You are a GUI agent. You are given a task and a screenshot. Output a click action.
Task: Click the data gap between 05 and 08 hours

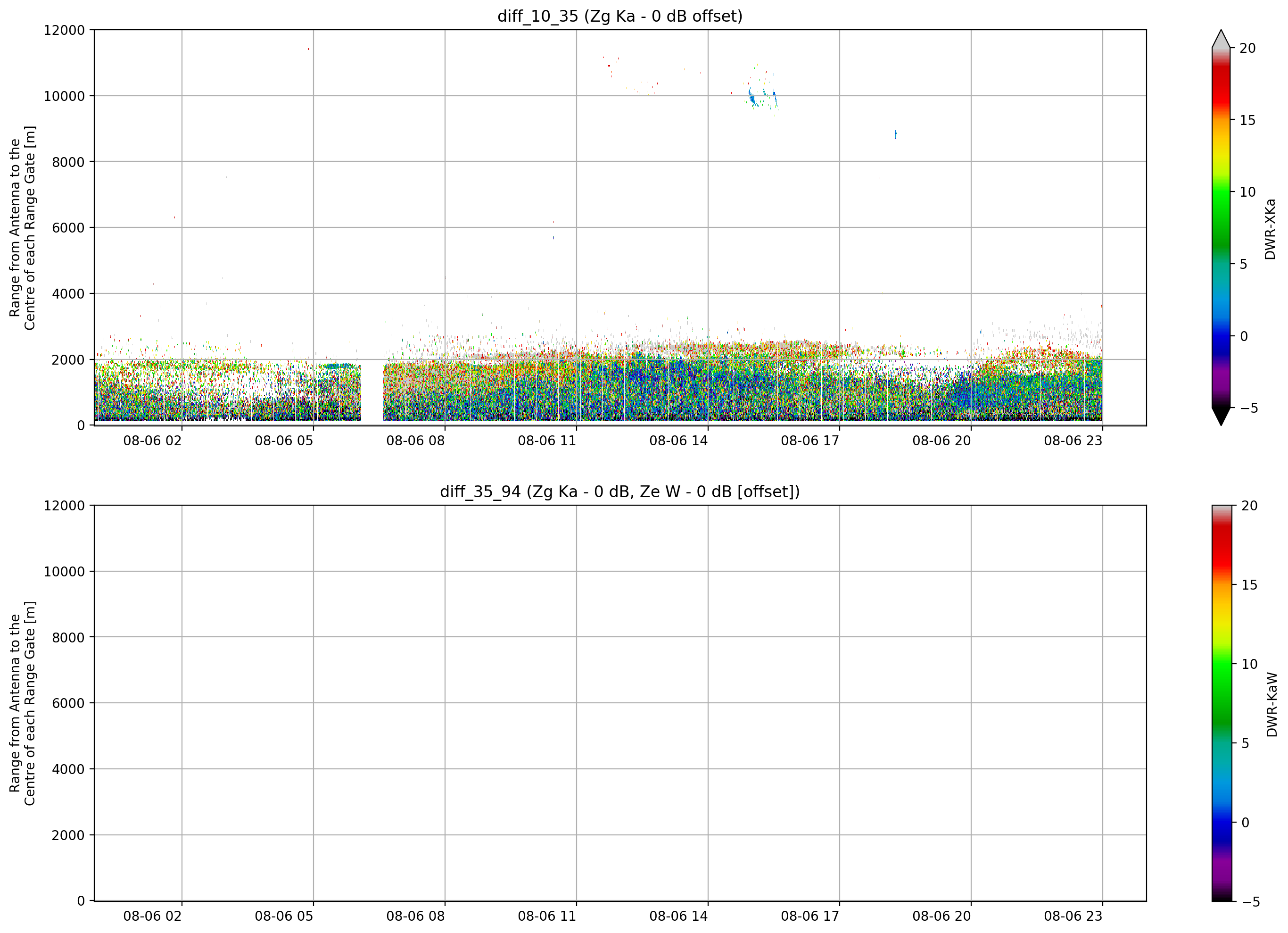point(372,392)
